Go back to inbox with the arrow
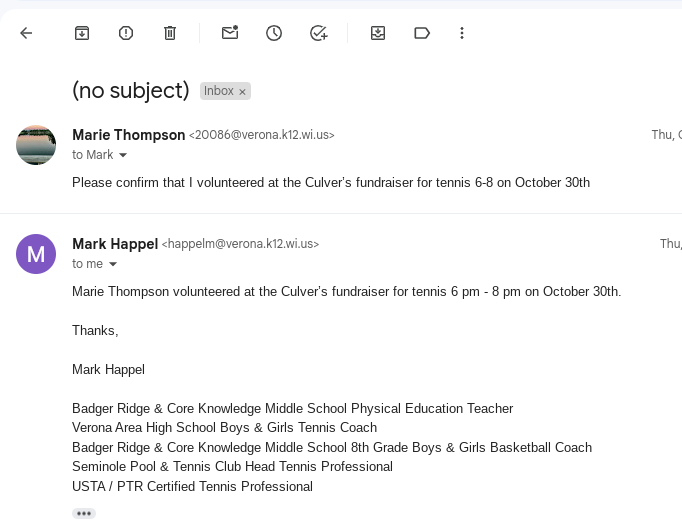 (x=26, y=33)
